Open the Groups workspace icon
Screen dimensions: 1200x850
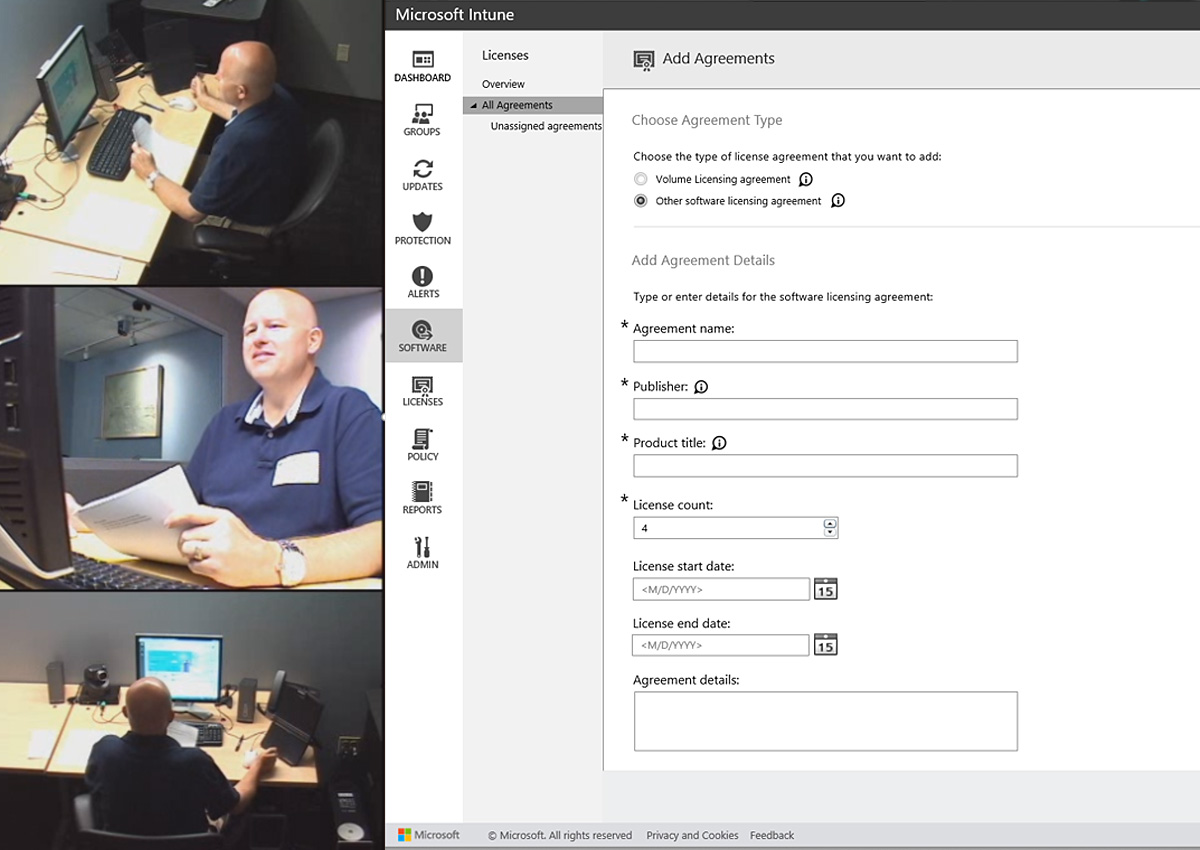click(422, 114)
